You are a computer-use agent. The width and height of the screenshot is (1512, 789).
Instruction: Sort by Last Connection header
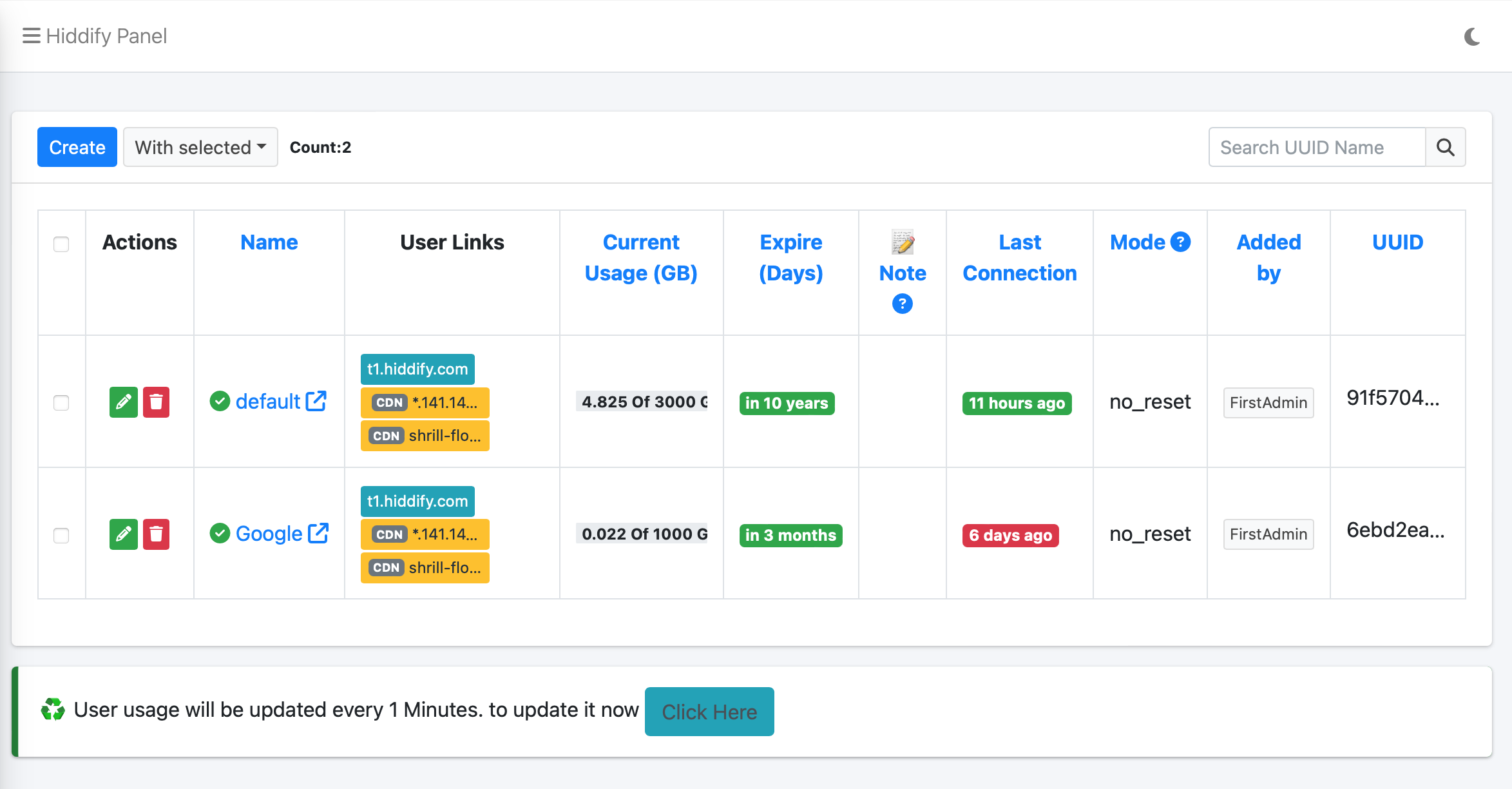1020,258
